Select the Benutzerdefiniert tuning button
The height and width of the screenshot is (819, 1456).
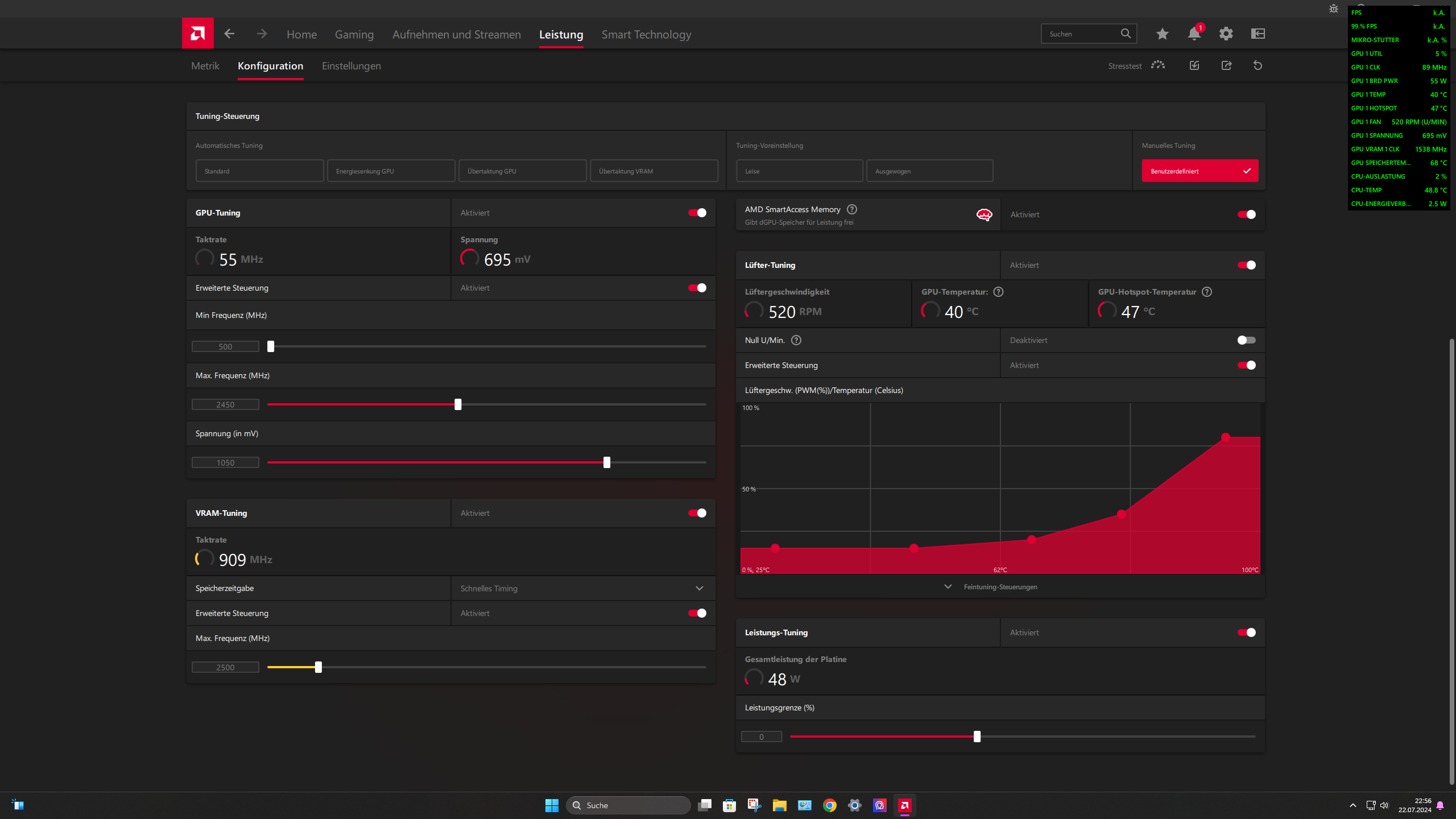pyautogui.click(x=1200, y=170)
